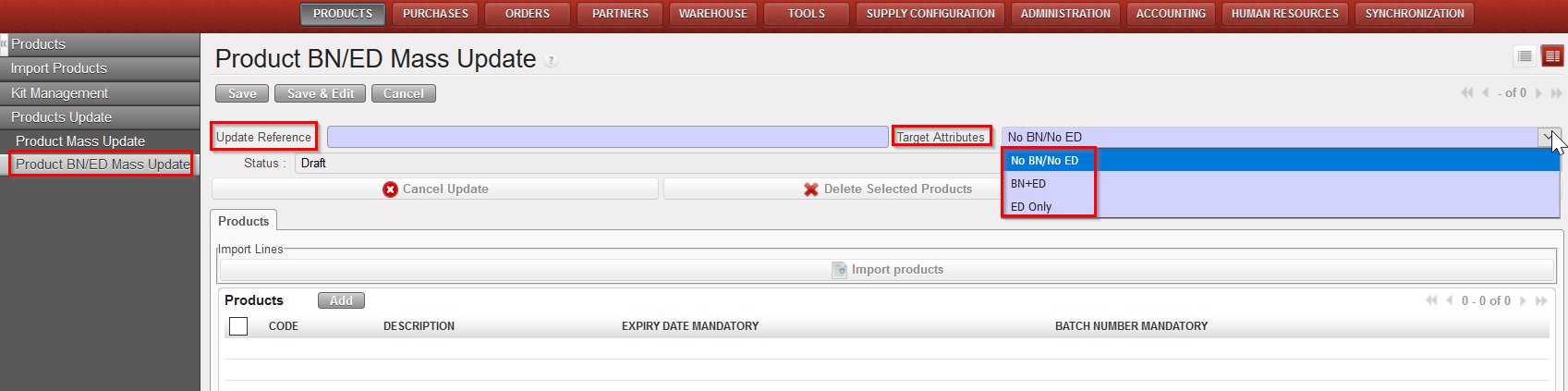Go to previous record in top pager
The height and width of the screenshot is (391, 1568).
click(1486, 92)
